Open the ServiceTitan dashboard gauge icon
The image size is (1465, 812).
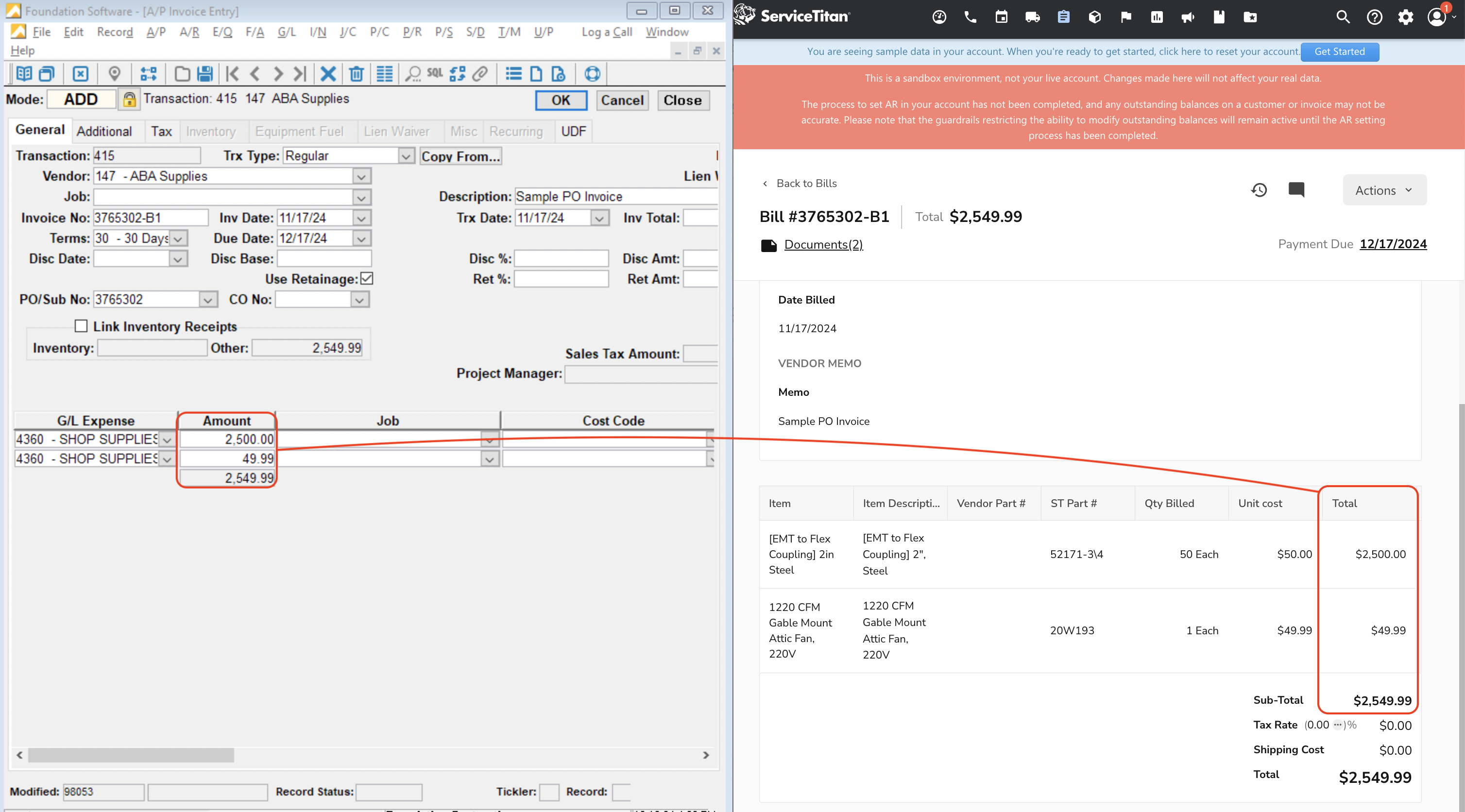tap(939, 17)
